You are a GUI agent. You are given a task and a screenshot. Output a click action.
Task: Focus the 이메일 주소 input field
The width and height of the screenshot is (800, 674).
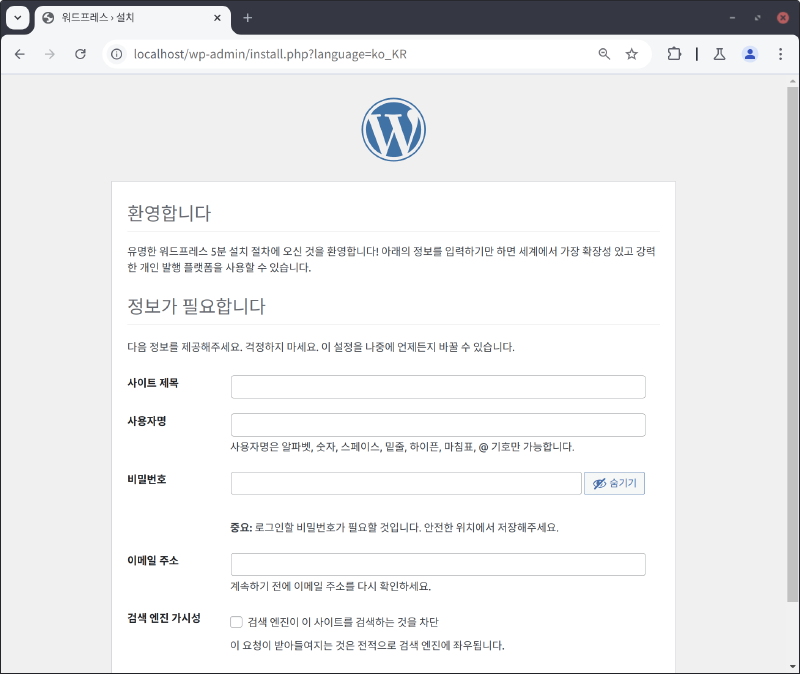tap(438, 564)
